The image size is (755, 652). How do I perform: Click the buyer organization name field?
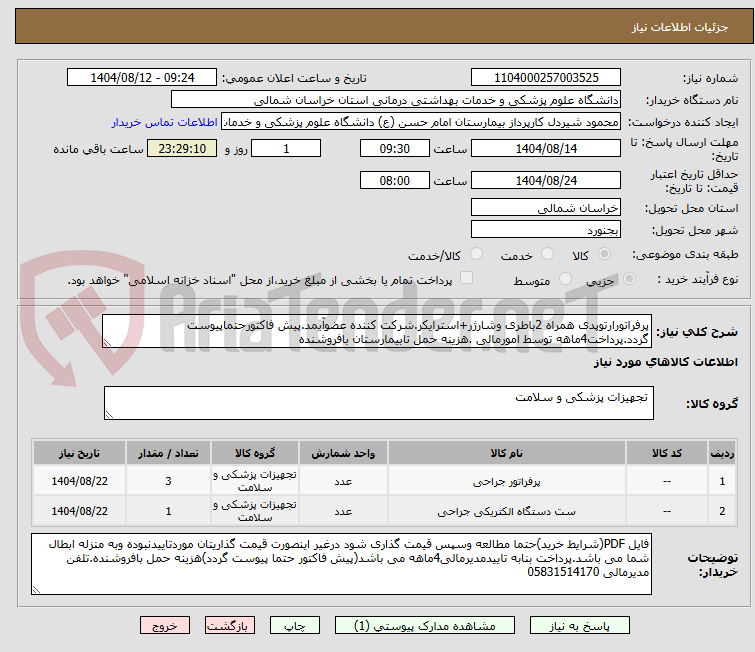coord(396,100)
